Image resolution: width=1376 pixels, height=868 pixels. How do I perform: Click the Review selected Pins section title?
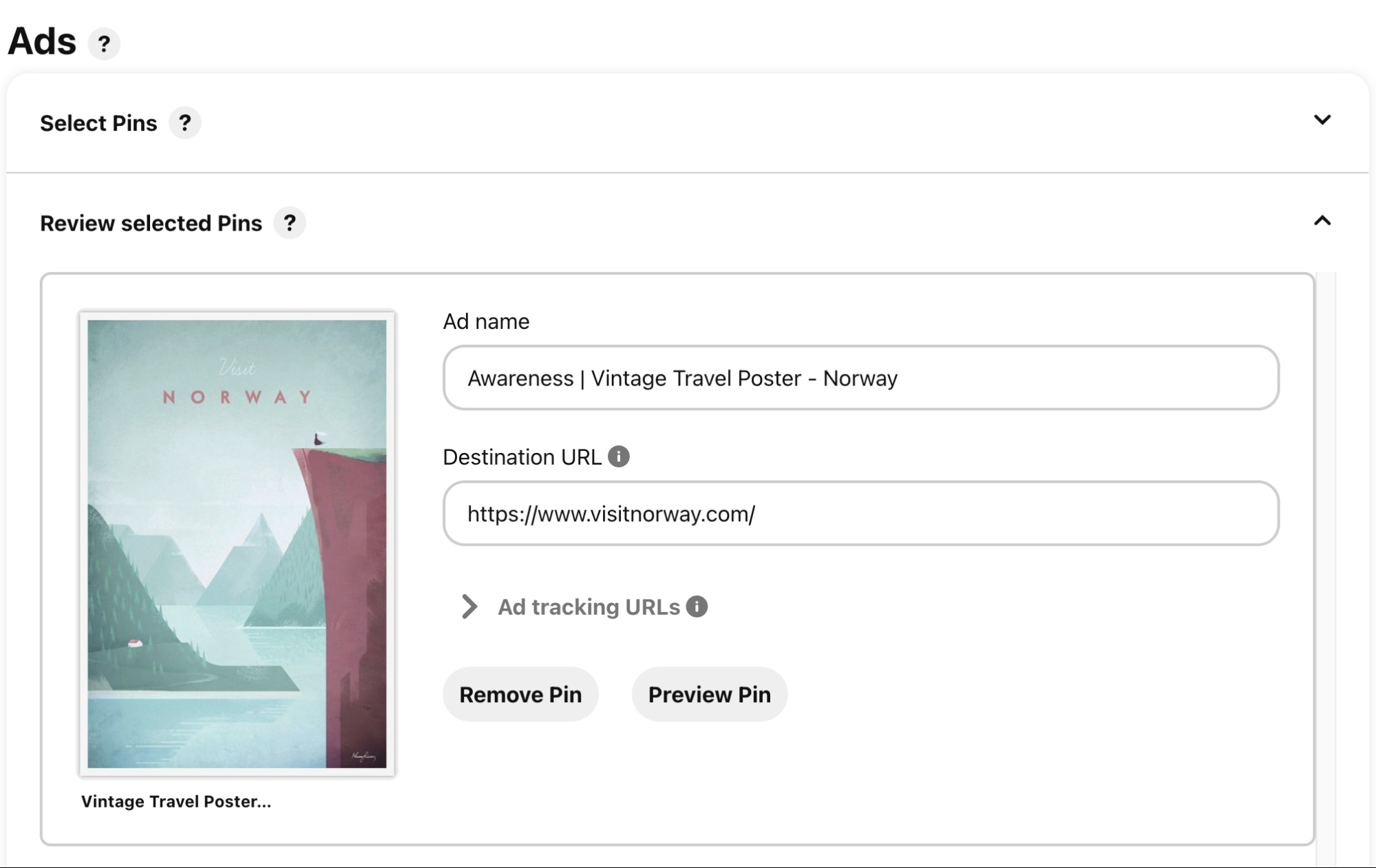[151, 223]
